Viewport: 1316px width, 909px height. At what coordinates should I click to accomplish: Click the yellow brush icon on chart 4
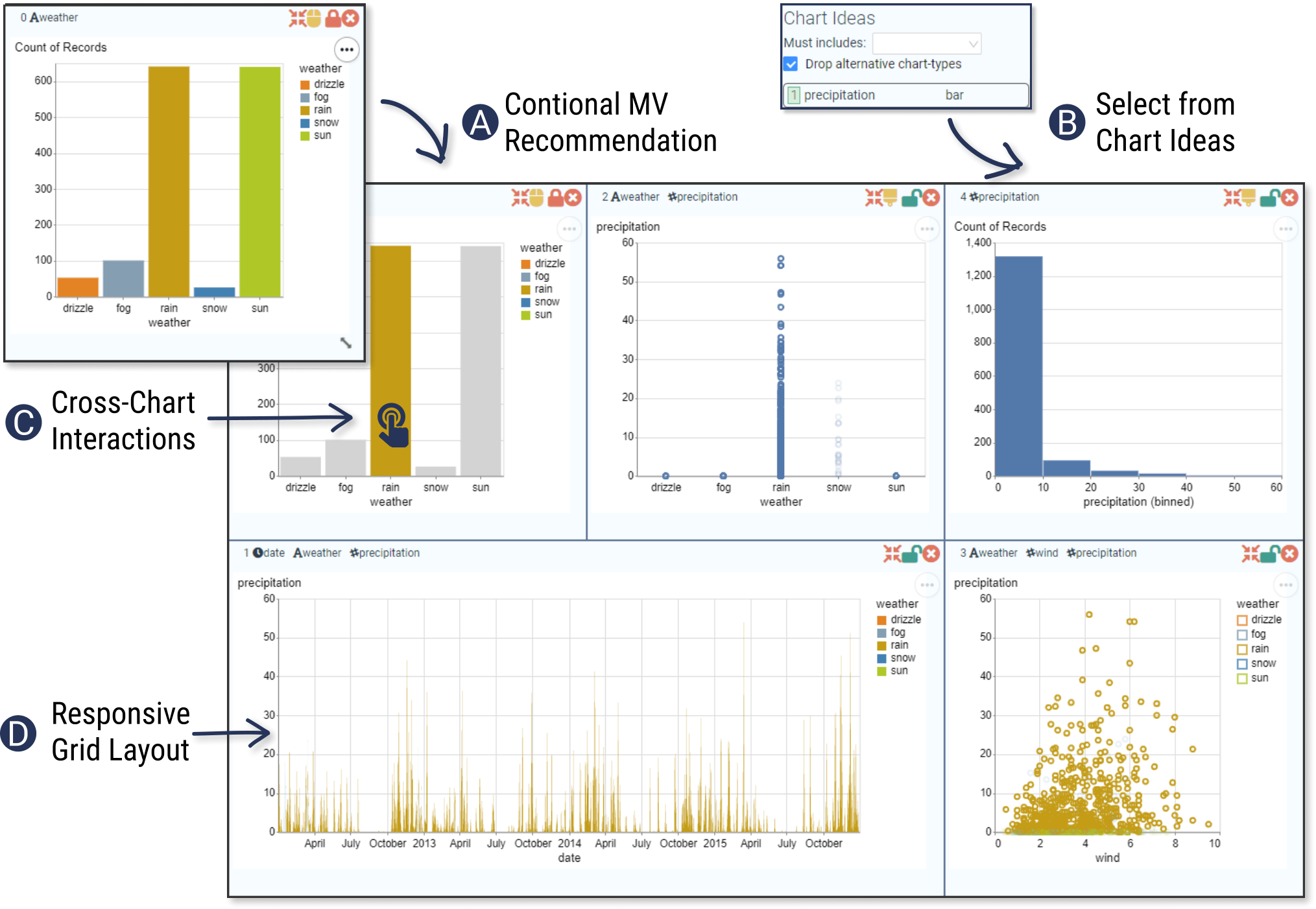pyautogui.click(x=1247, y=198)
